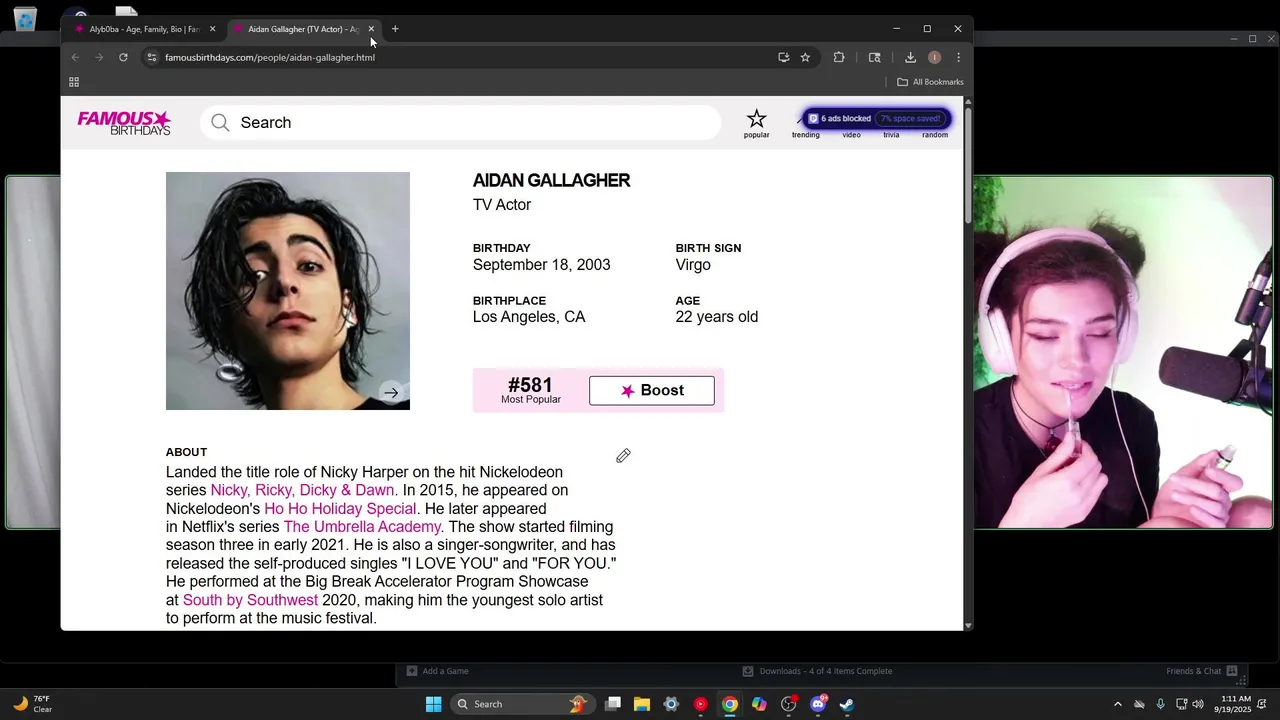Click the profile portrait photo
This screenshot has width=1280, height=720.
[x=288, y=291]
